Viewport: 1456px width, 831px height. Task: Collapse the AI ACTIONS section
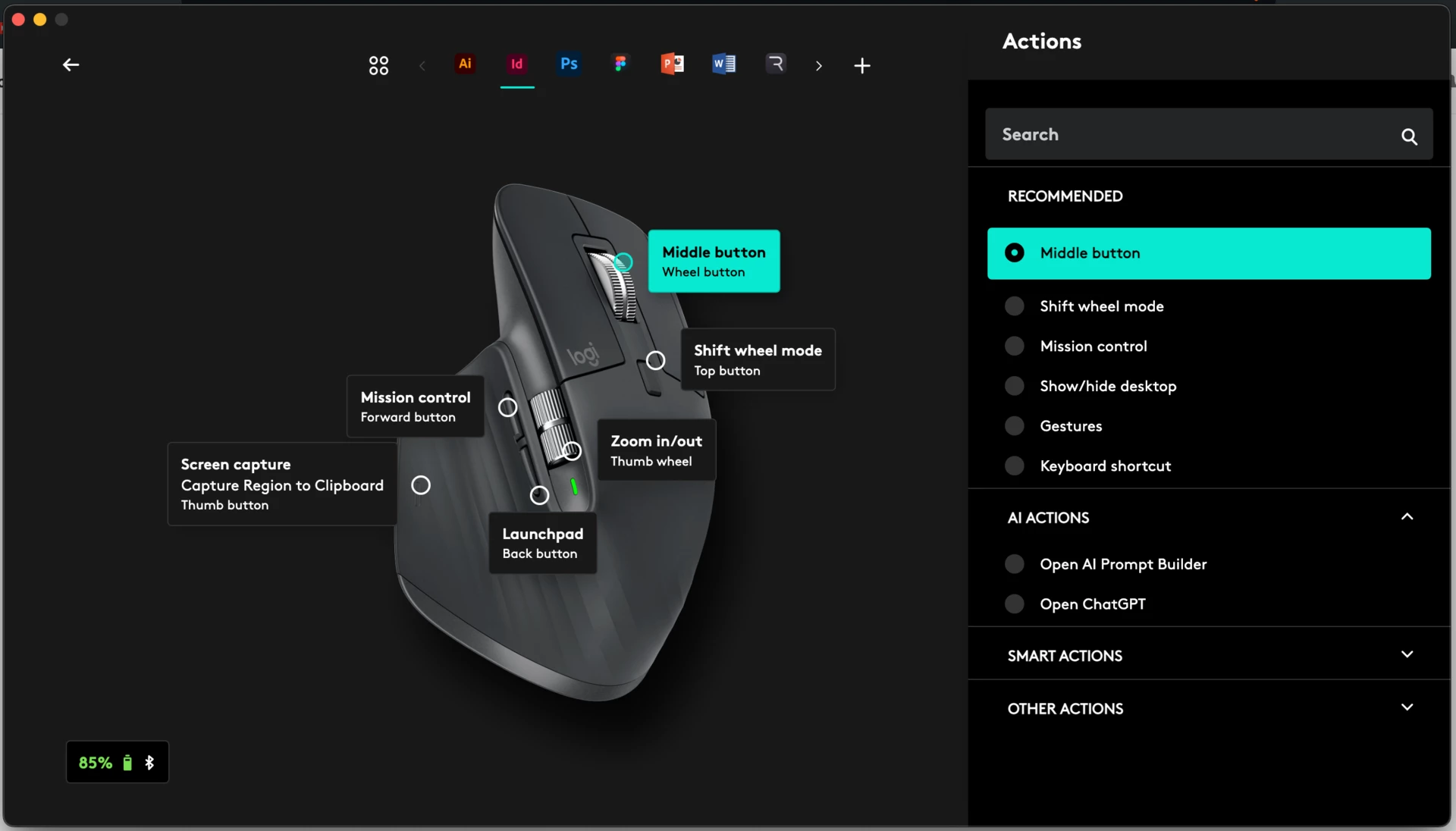[1407, 517]
